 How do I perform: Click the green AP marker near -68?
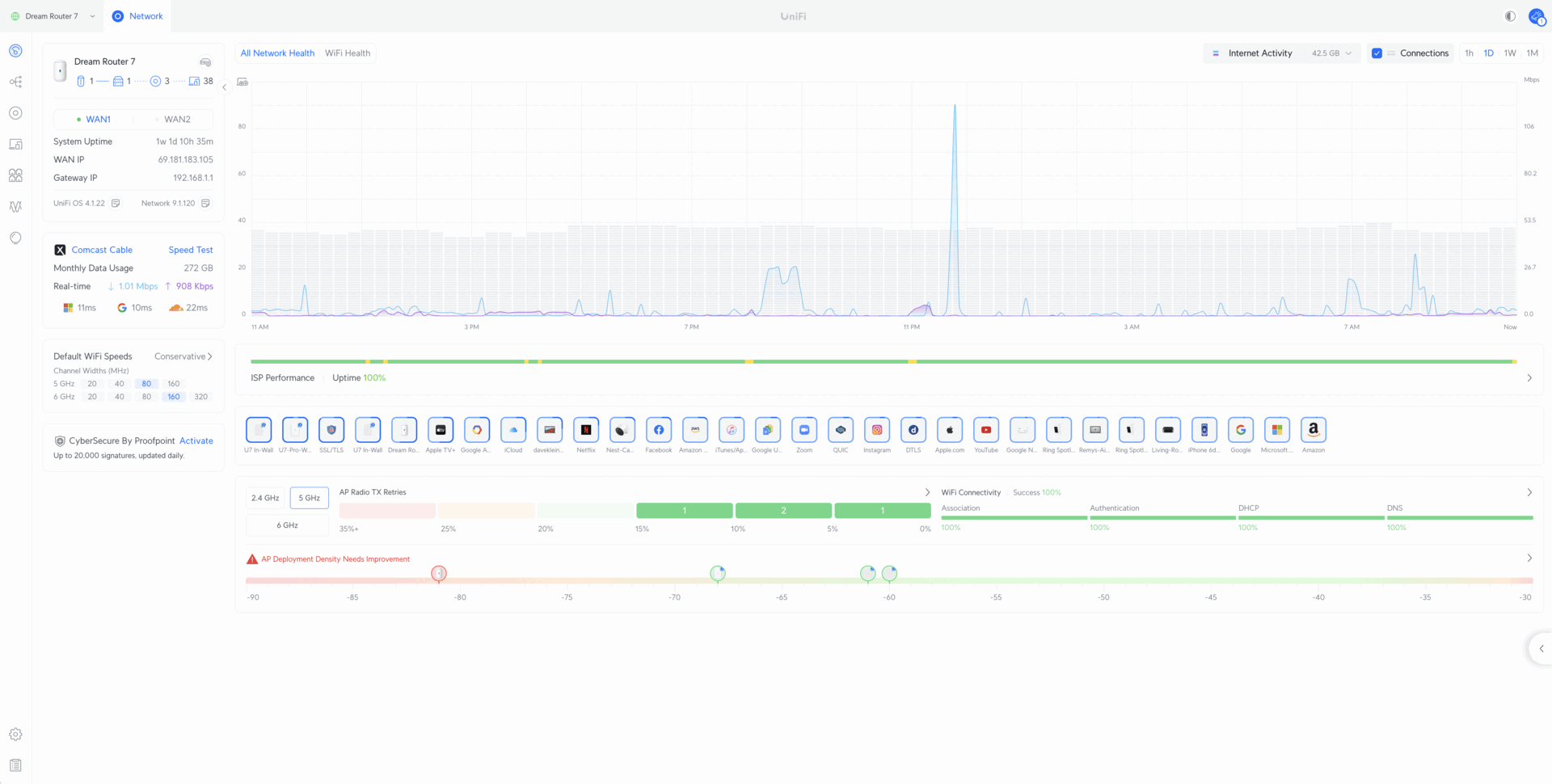click(x=718, y=574)
